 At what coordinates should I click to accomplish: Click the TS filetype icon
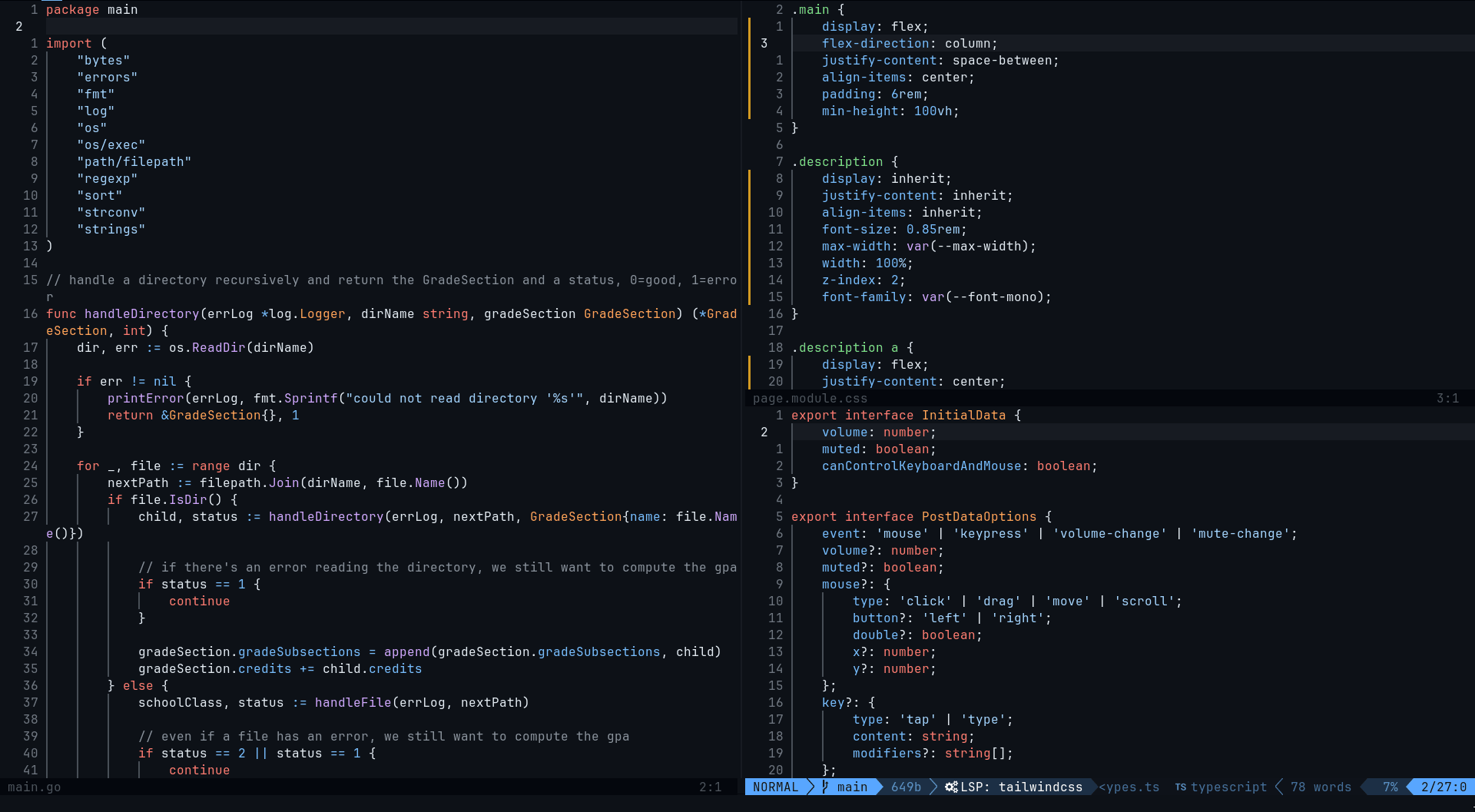(x=1180, y=787)
